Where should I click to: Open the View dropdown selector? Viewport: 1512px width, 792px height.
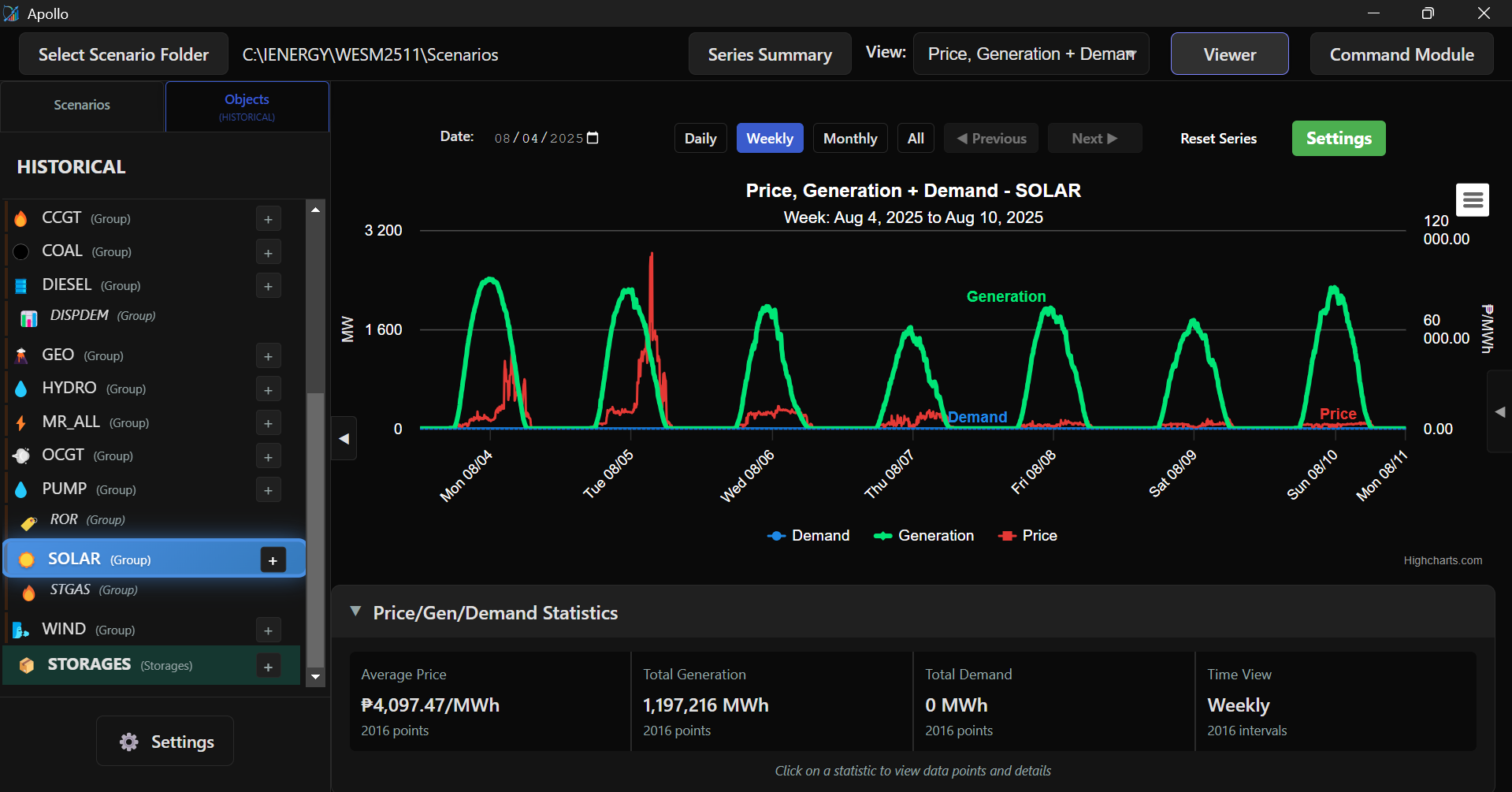pos(1031,54)
